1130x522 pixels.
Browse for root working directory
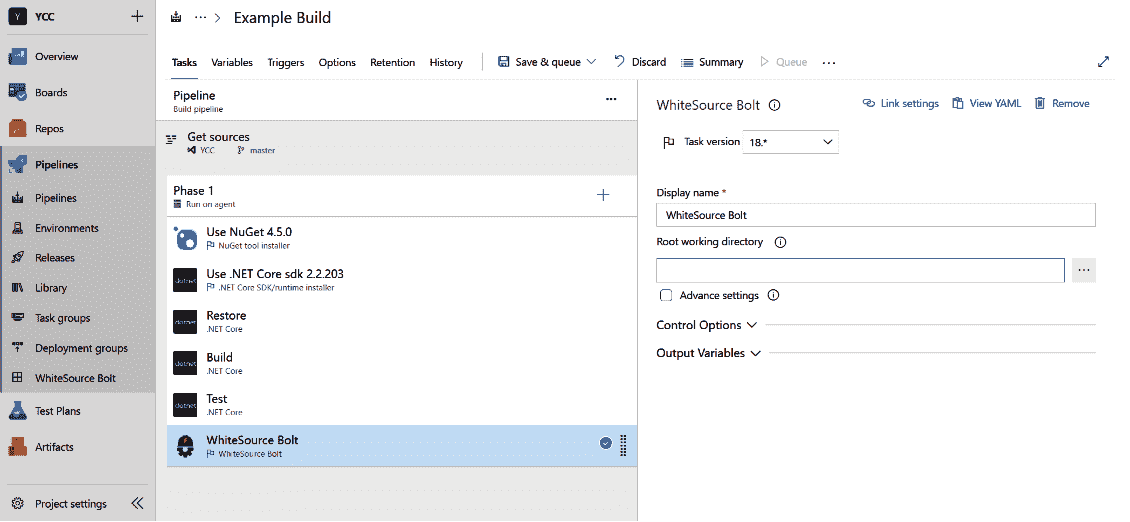tap(1084, 270)
